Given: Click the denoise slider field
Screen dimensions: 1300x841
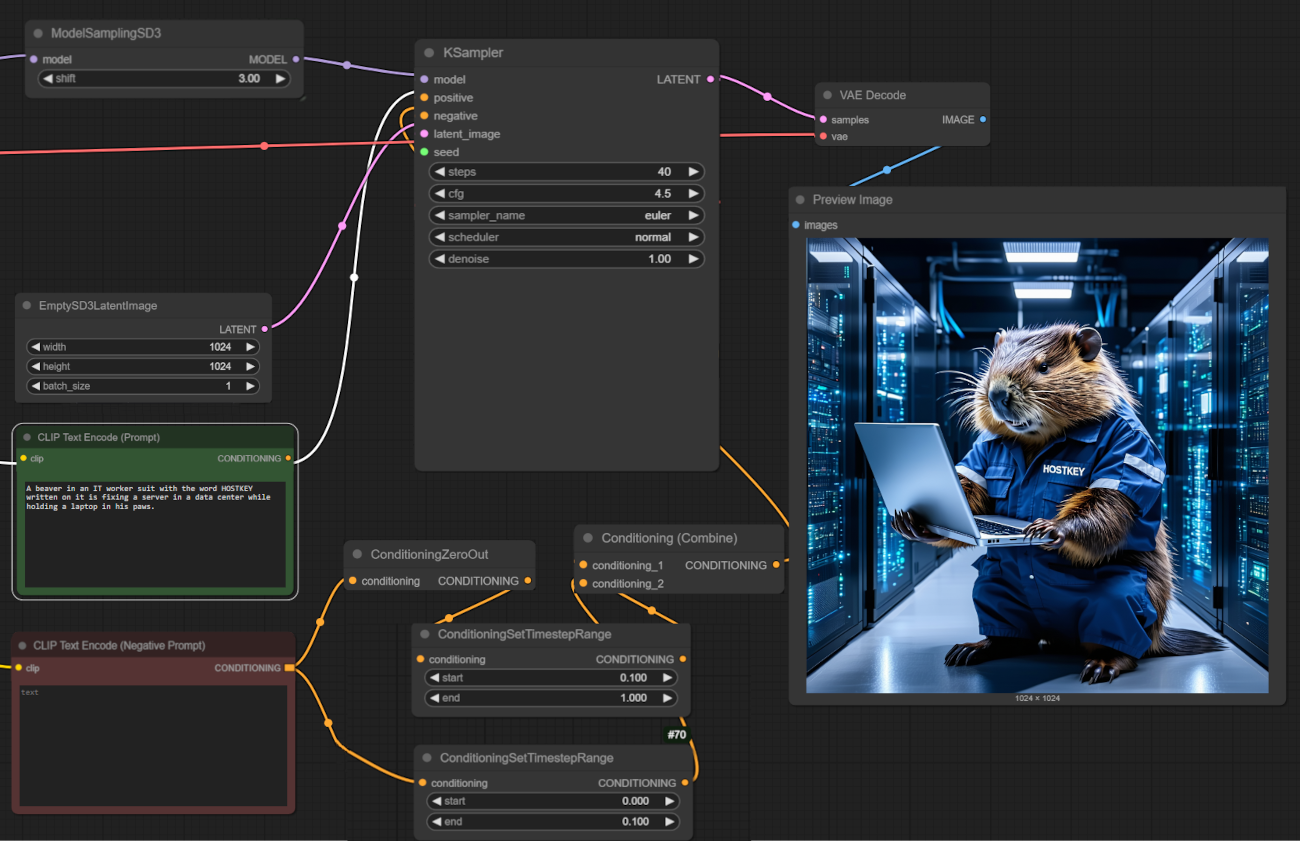Looking at the screenshot, I should pyautogui.click(x=566, y=259).
